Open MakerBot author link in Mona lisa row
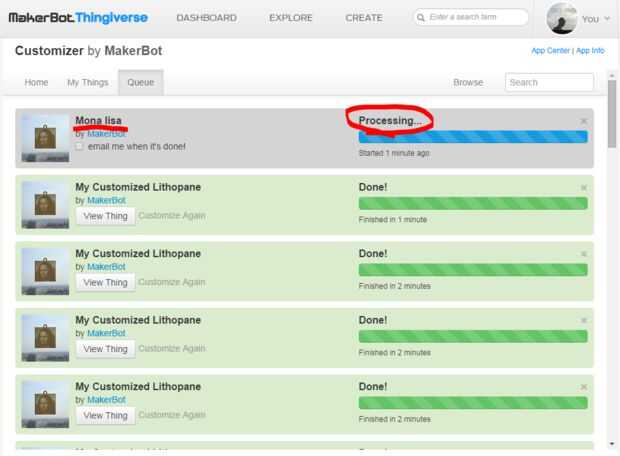 click(x=106, y=134)
